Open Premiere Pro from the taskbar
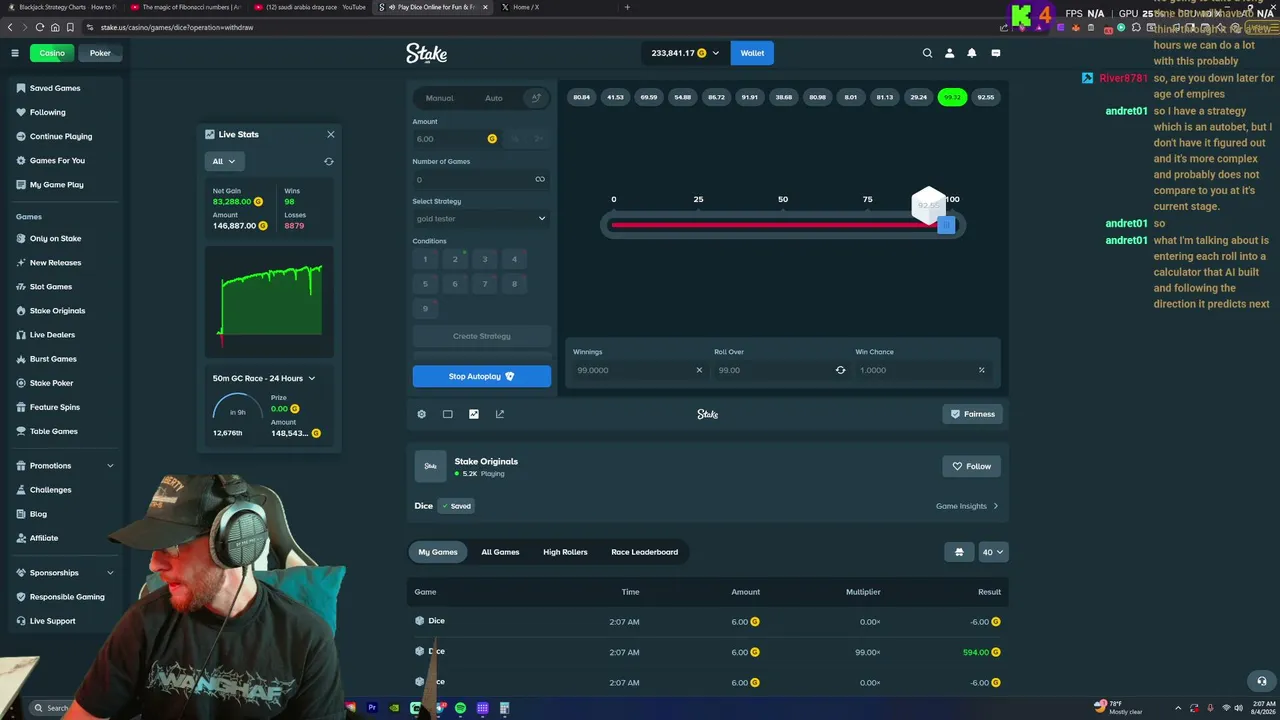1280x720 pixels. (x=372, y=708)
